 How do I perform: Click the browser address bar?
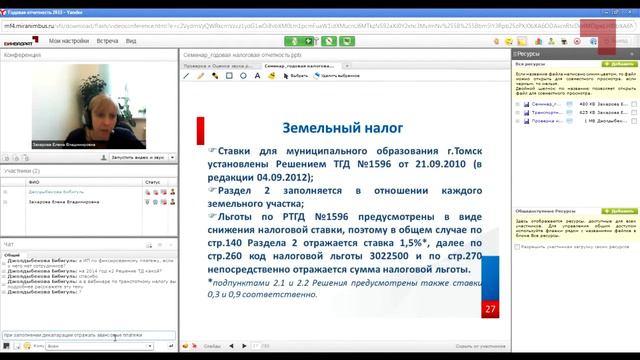pos(318,26)
